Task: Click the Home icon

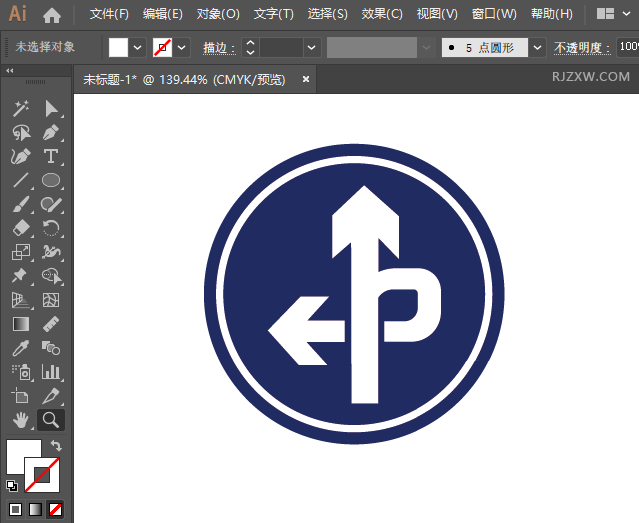Action: tap(52, 15)
